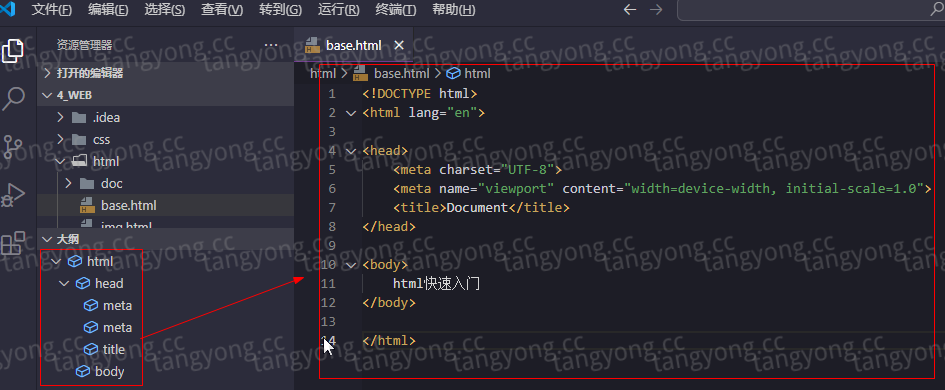
Task: Fold the html tag at line 2
Action: (x=351, y=113)
